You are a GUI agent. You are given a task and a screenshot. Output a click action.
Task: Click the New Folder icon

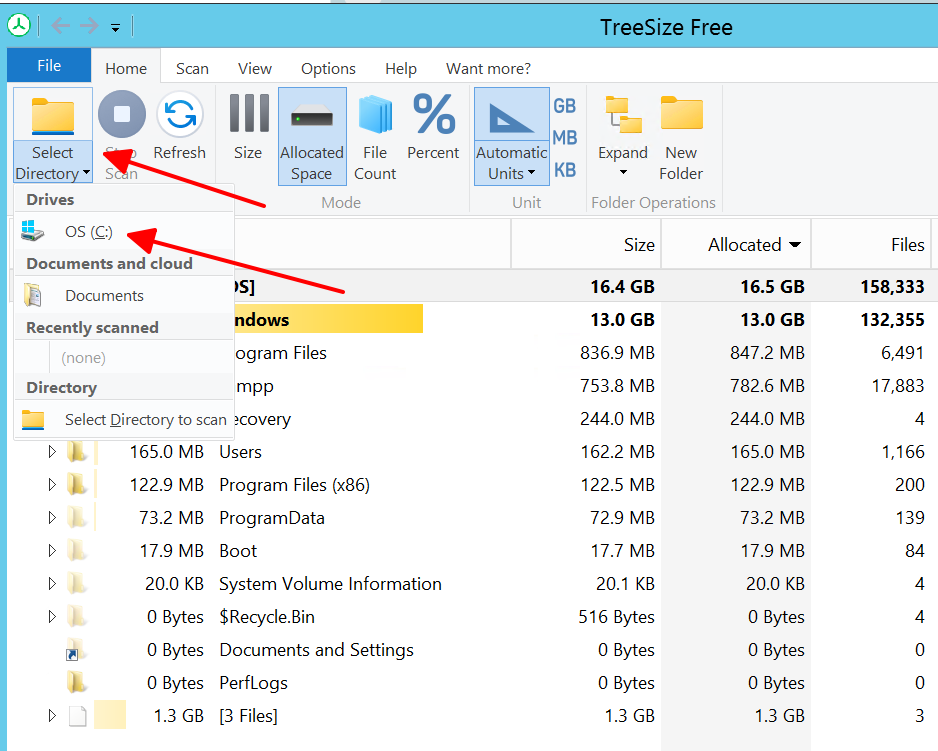[681, 113]
